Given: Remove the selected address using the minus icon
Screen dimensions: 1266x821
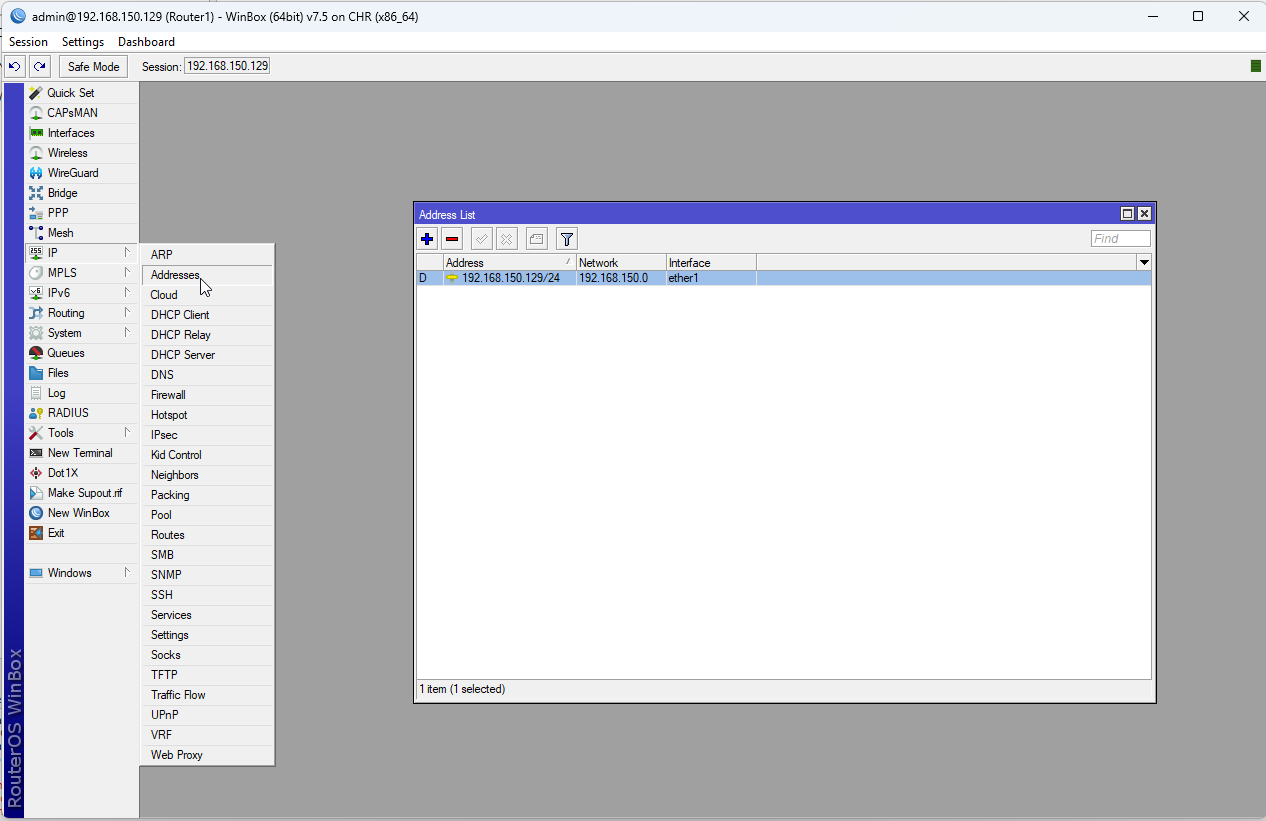Looking at the screenshot, I should click(452, 238).
